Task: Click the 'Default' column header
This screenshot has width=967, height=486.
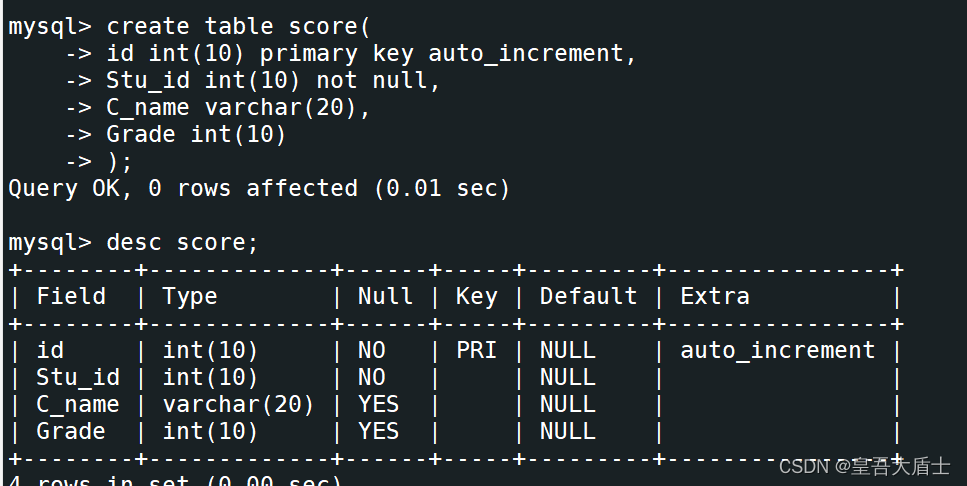Action: 588,296
